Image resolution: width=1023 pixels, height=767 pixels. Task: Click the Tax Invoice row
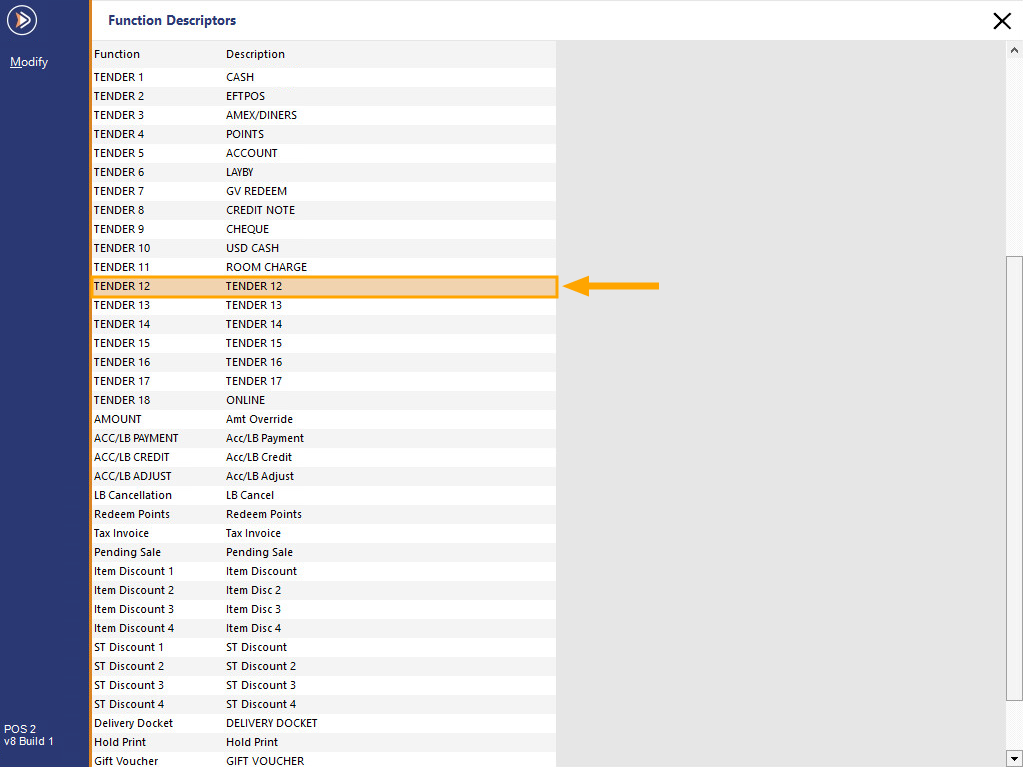[323, 533]
